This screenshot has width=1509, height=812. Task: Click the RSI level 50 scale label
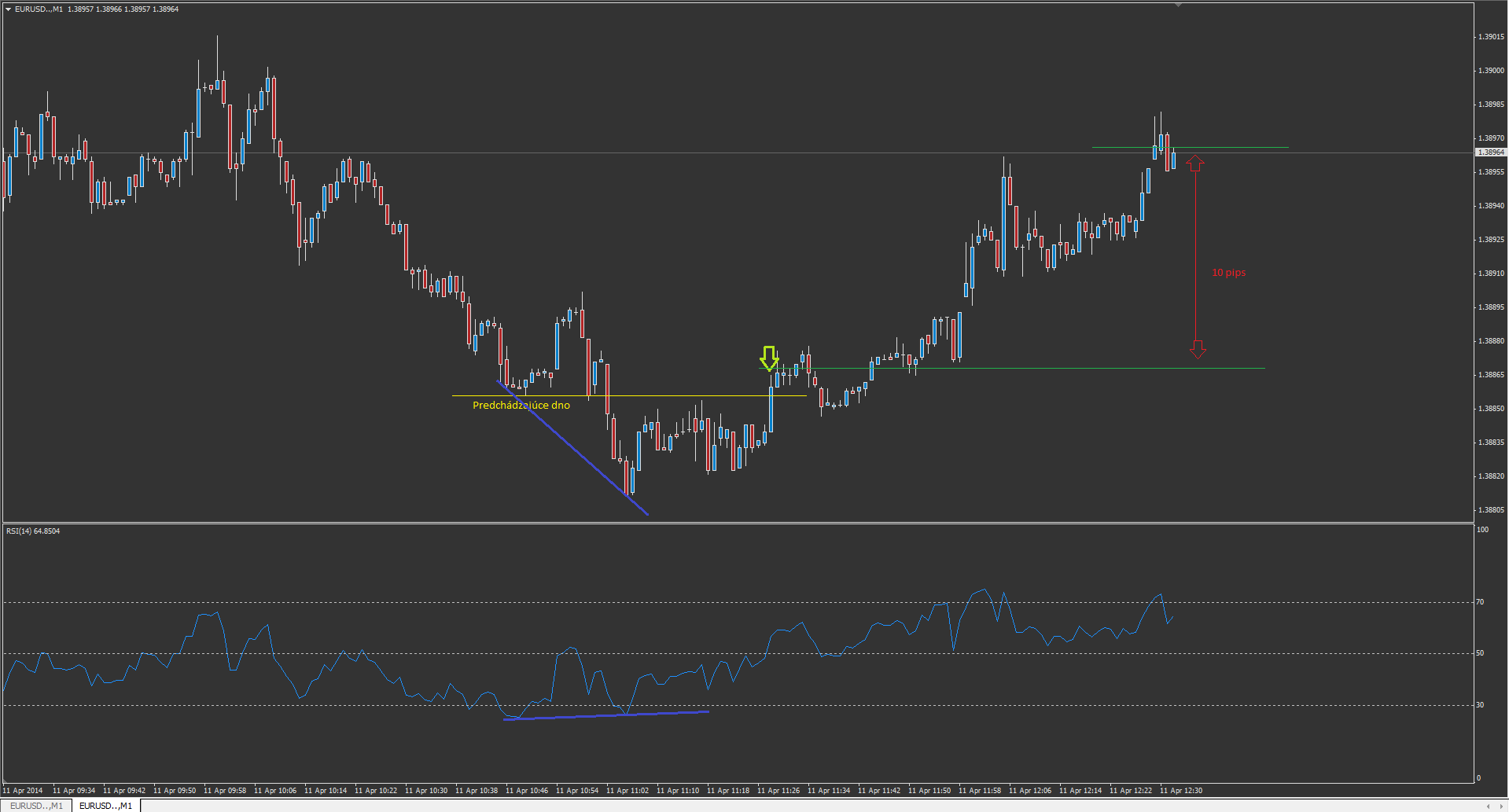coord(1481,653)
